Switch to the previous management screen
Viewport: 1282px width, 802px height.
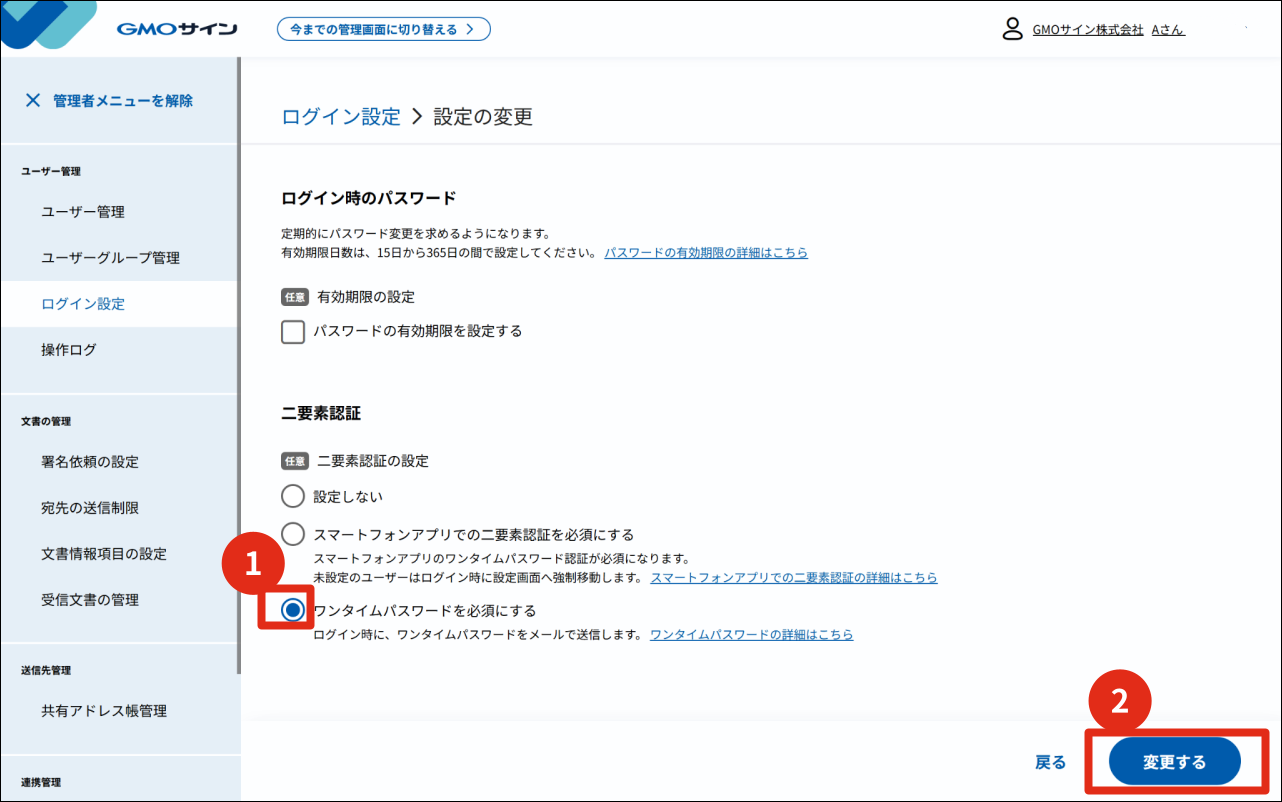click(383, 29)
